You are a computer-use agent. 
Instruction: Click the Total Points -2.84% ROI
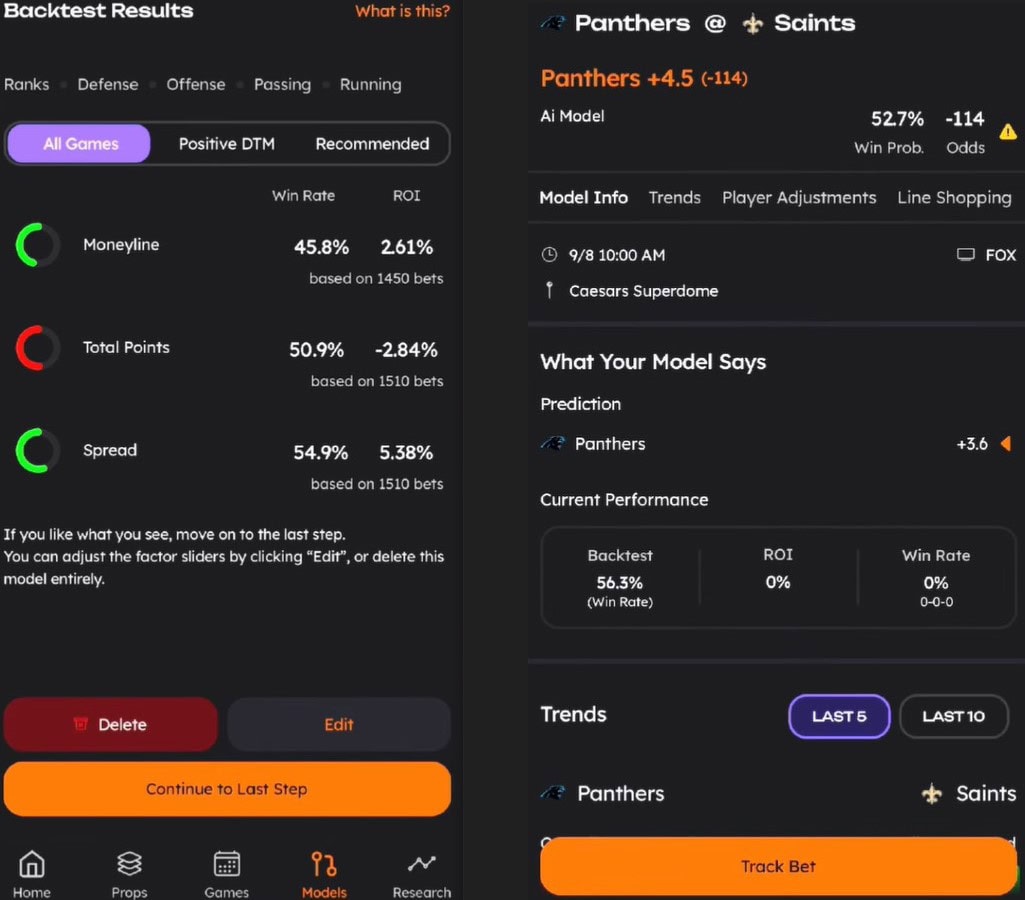point(406,350)
